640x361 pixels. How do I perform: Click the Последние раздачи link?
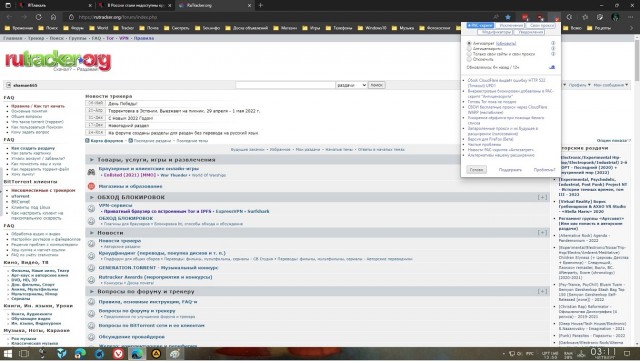152,140
